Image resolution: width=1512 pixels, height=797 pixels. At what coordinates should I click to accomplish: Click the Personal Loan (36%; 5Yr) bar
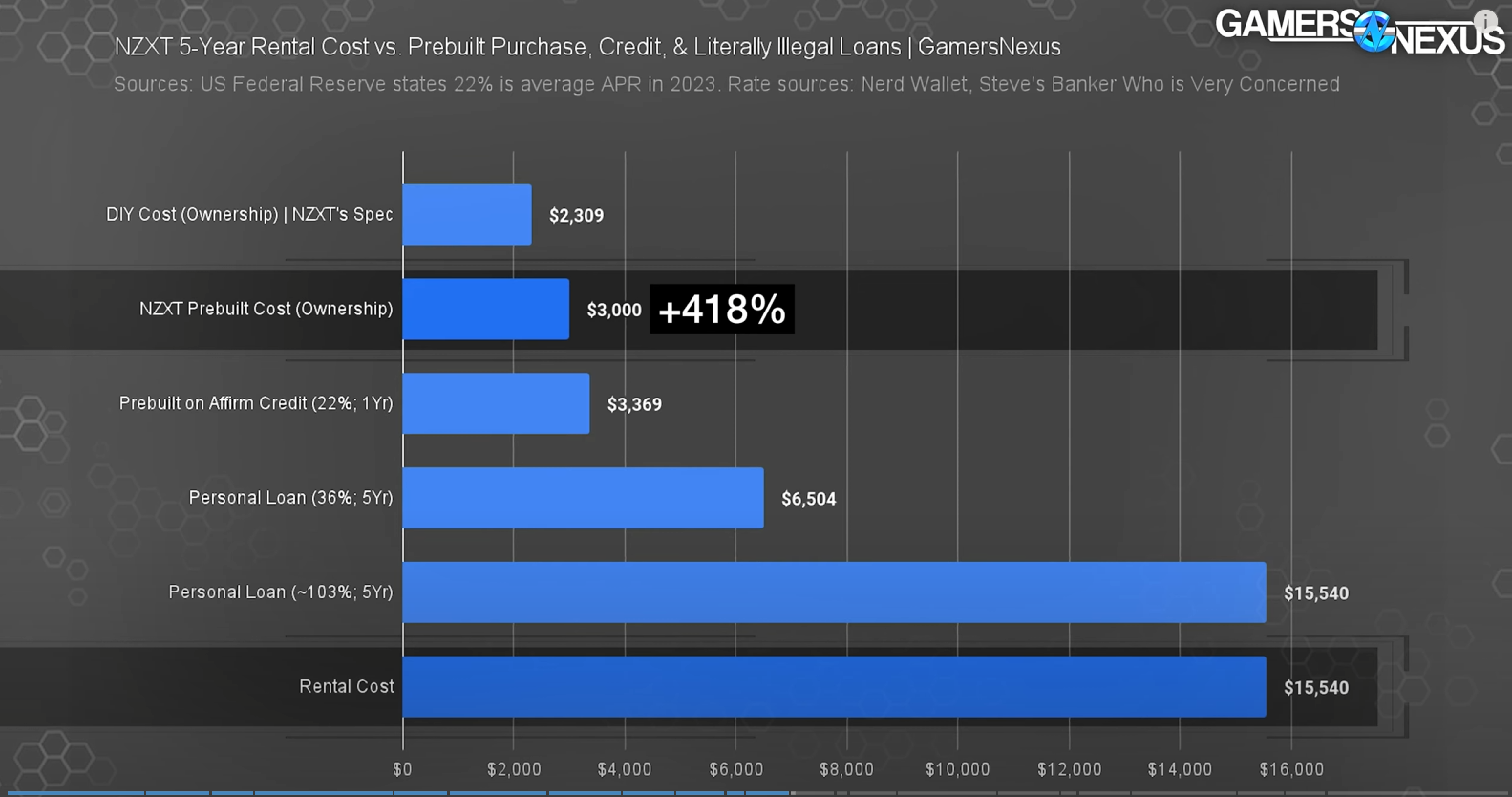[x=584, y=498]
